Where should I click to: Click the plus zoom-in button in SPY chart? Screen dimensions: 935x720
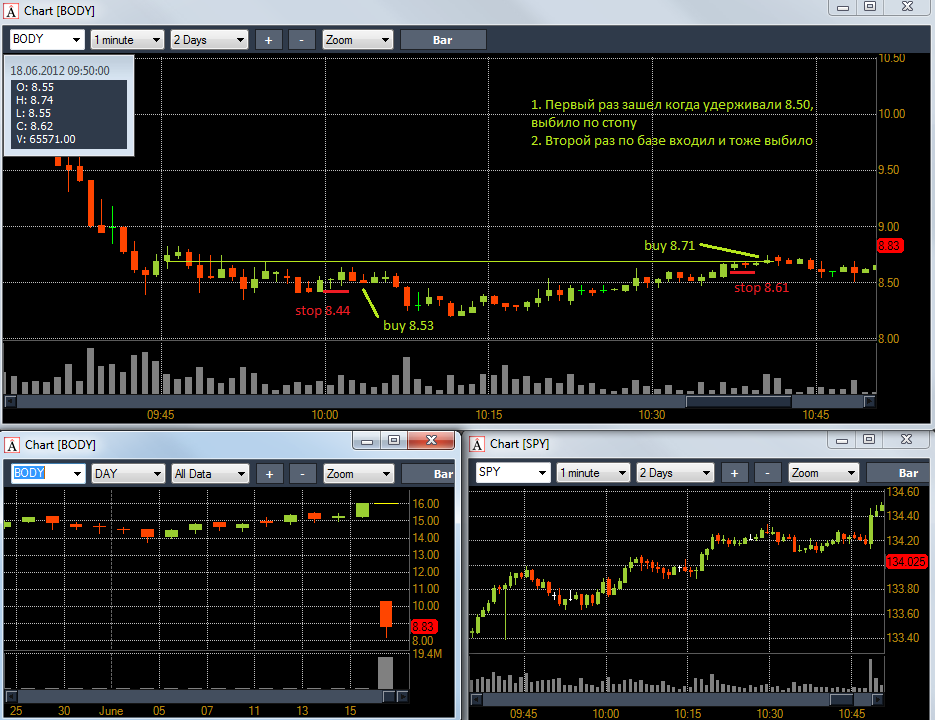(735, 472)
